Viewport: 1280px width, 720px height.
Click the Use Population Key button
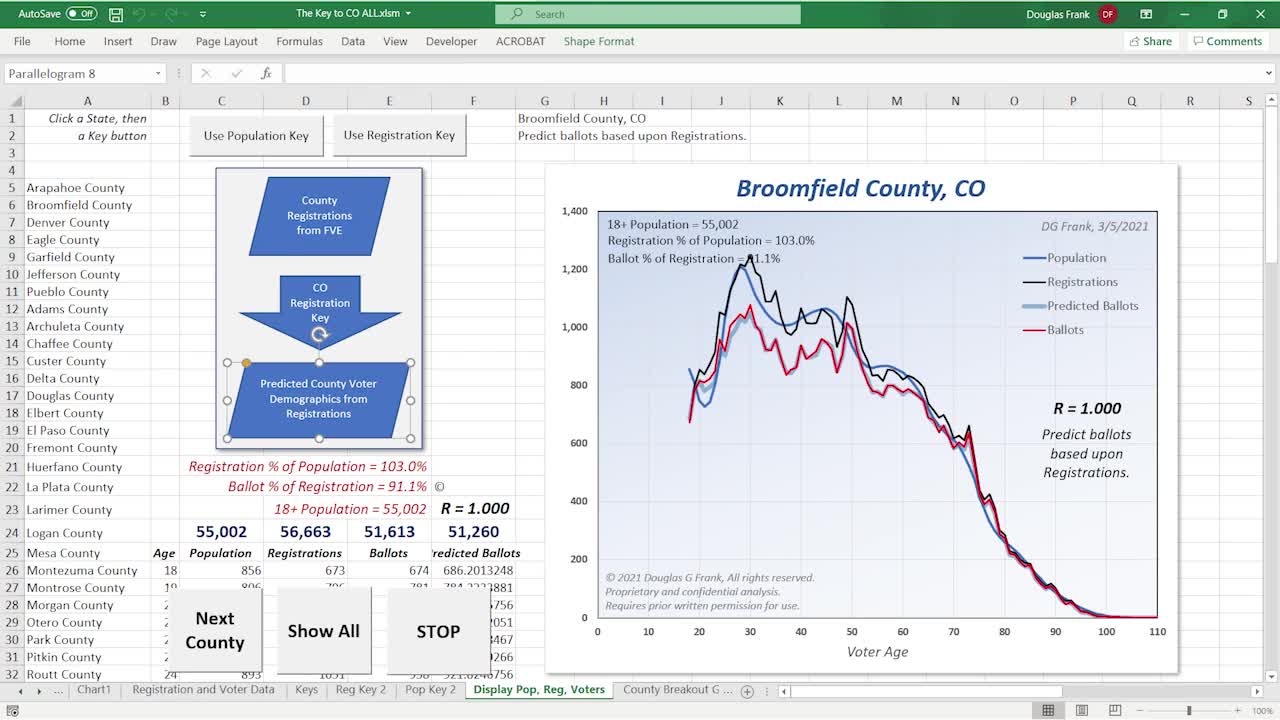pyautogui.click(x=256, y=135)
